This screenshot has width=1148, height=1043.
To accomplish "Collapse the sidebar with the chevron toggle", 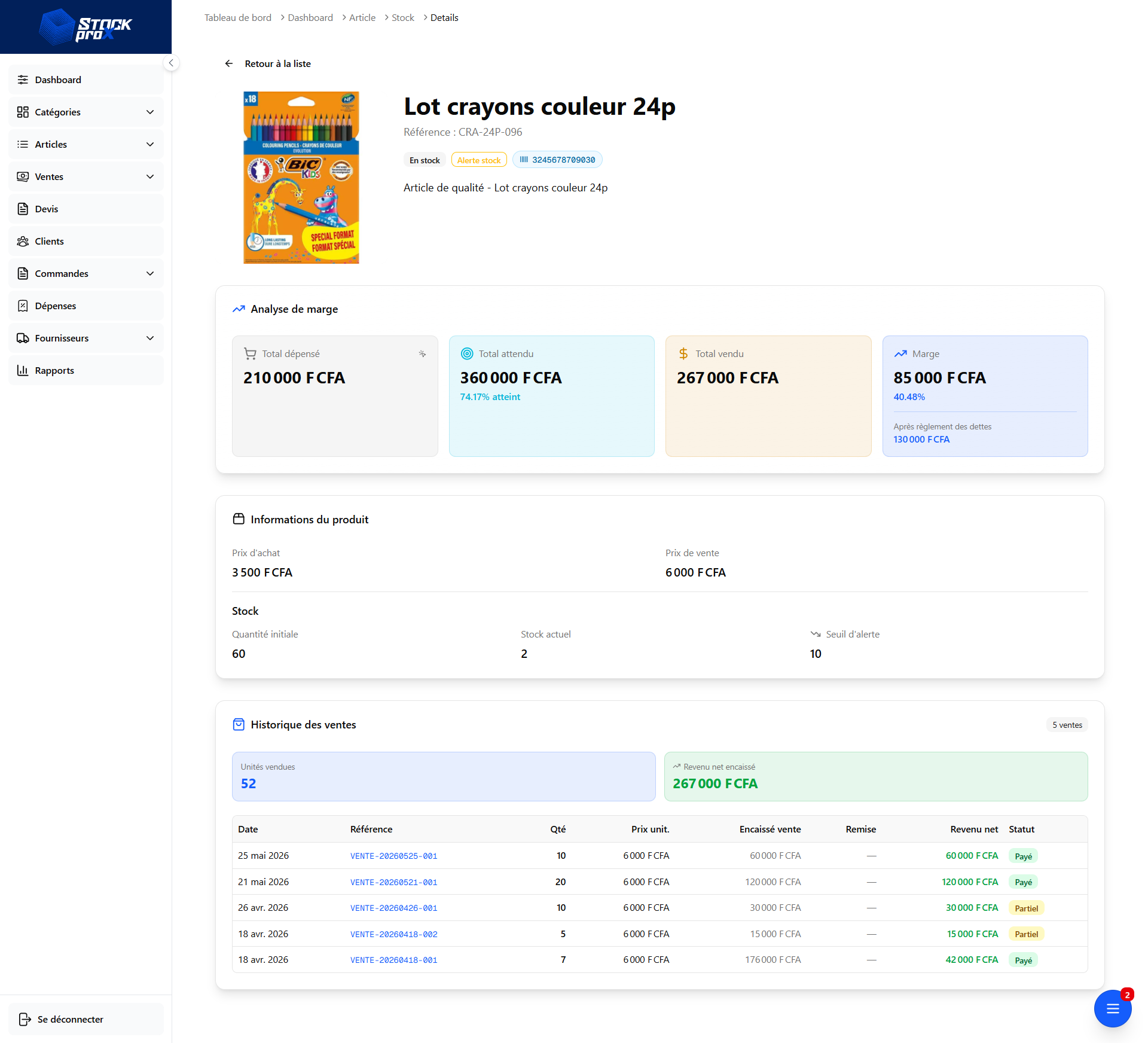I will point(171,63).
